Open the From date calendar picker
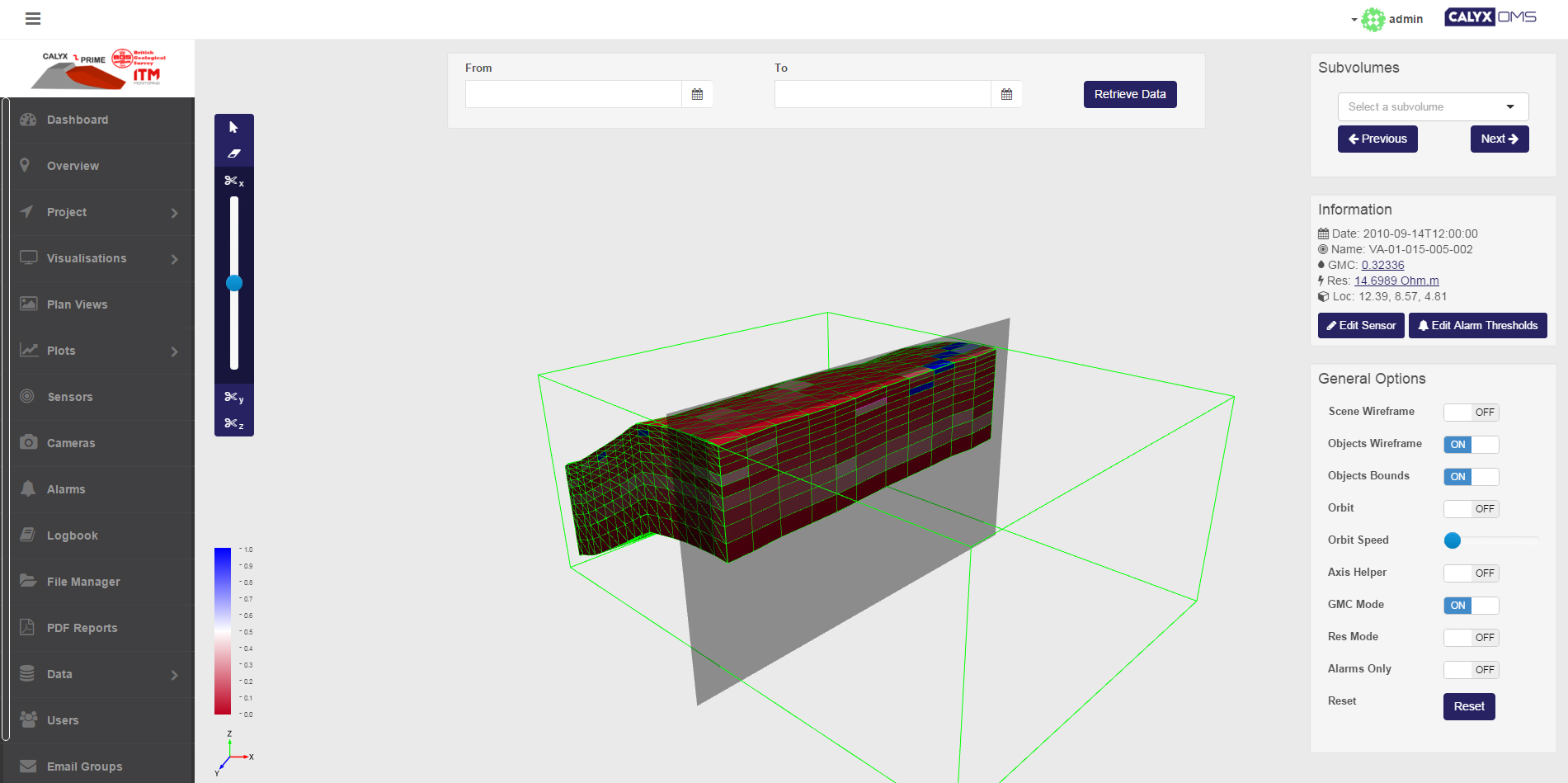 point(697,95)
